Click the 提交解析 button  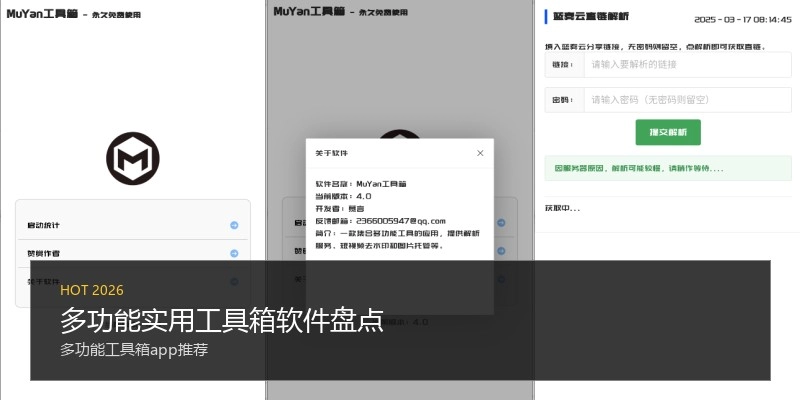click(668, 132)
